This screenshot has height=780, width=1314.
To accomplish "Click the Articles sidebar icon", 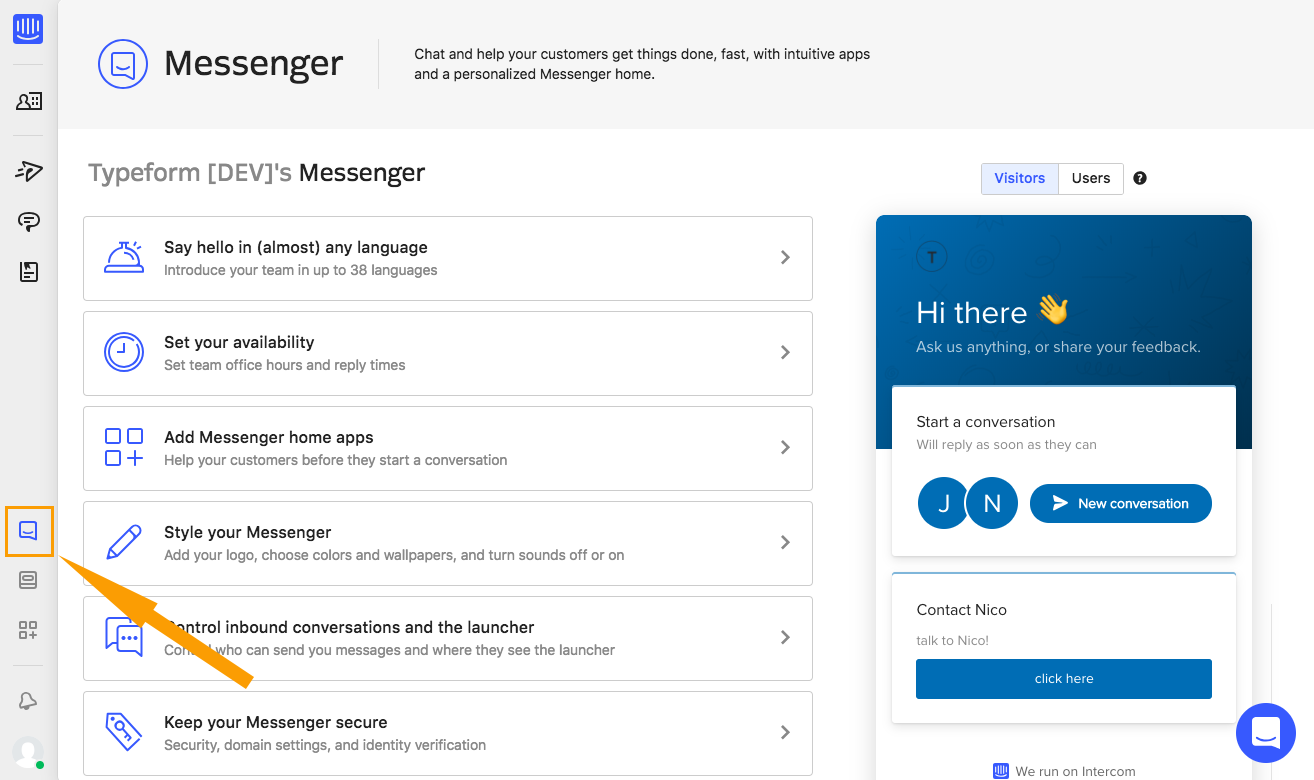I will pyautogui.click(x=27, y=271).
